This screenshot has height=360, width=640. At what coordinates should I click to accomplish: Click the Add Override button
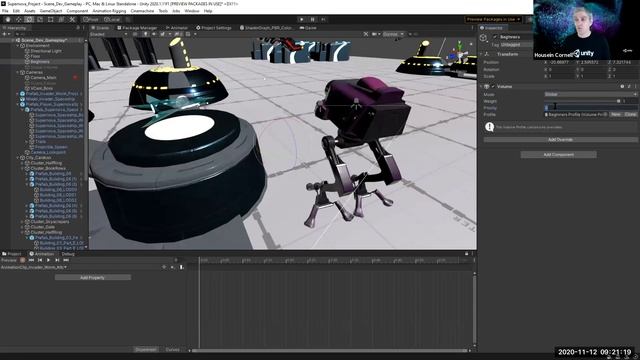tap(560, 140)
